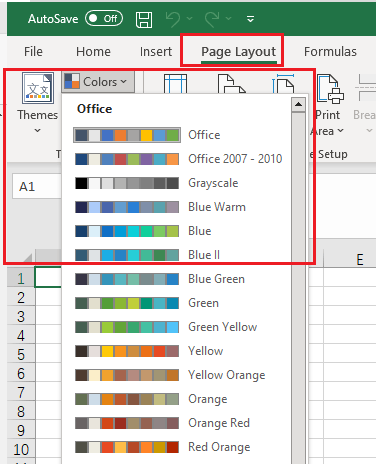Expand Customize Quick Access Toolbar arrow
Screen dimensions: 376x464
250,19
